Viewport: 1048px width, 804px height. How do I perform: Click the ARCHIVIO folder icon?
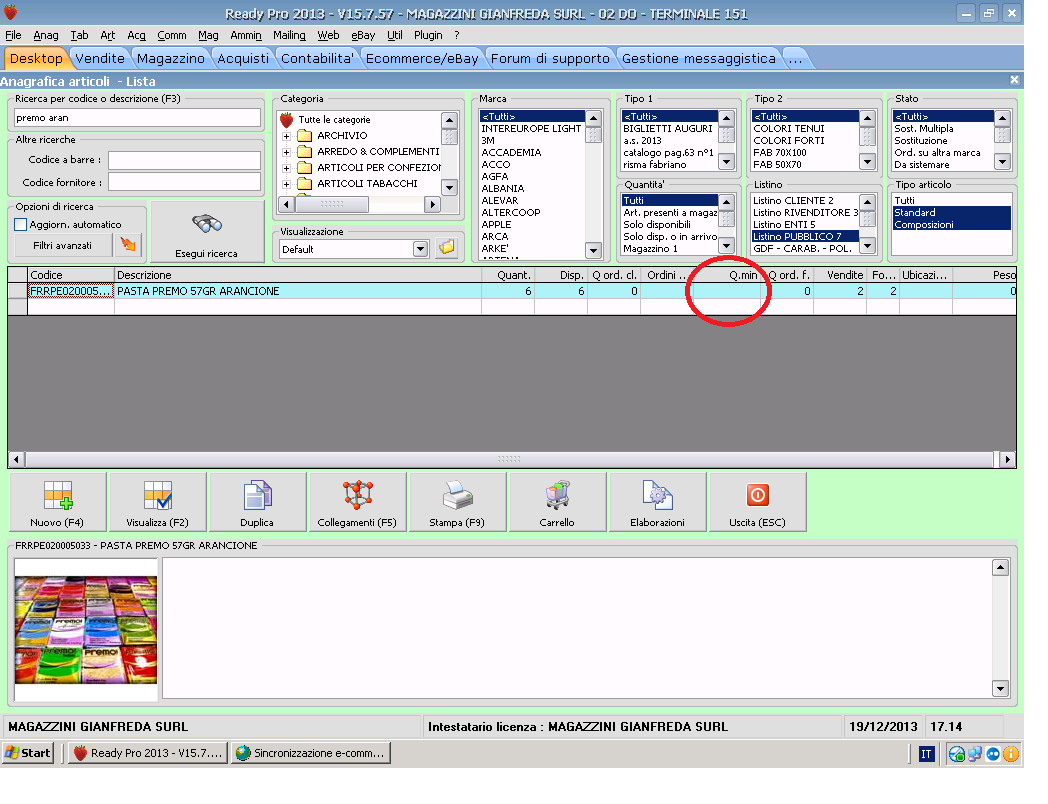pos(305,136)
